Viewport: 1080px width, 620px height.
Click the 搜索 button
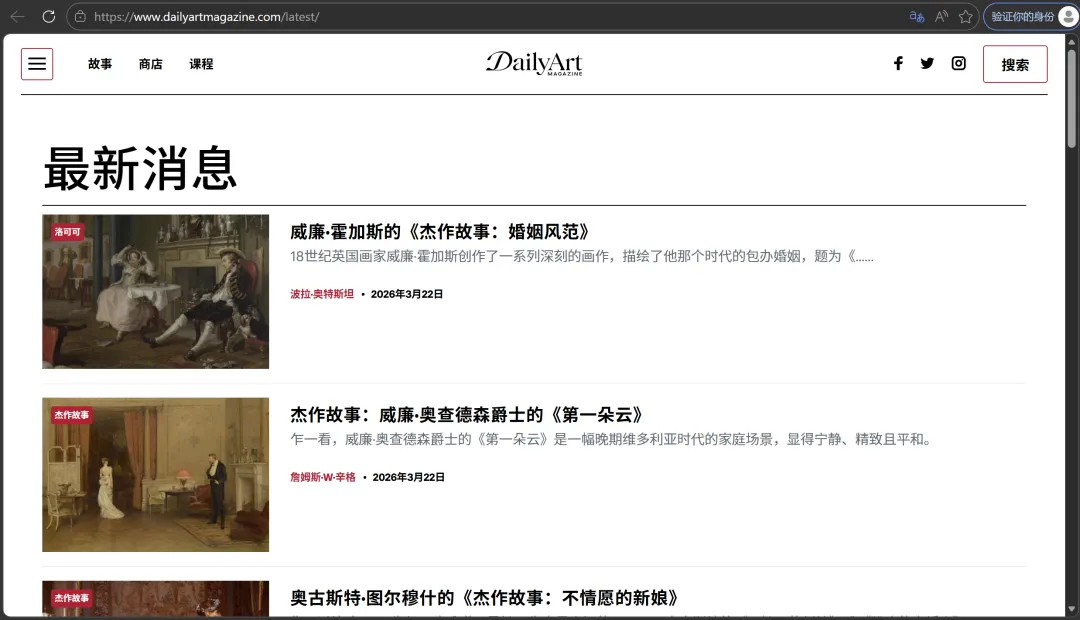coord(1015,64)
